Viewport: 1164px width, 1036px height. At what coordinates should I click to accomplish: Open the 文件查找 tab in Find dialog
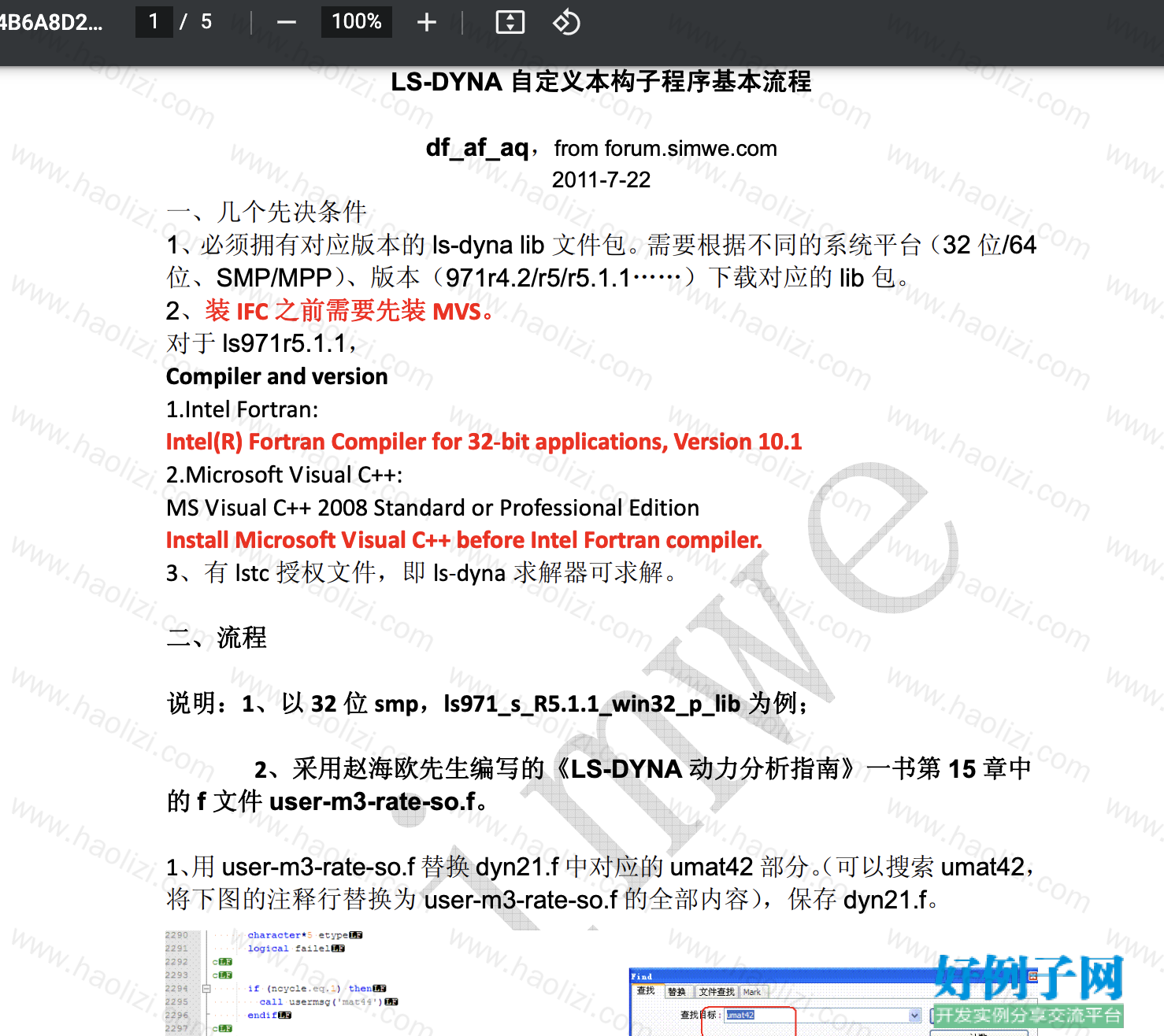click(716, 992)
